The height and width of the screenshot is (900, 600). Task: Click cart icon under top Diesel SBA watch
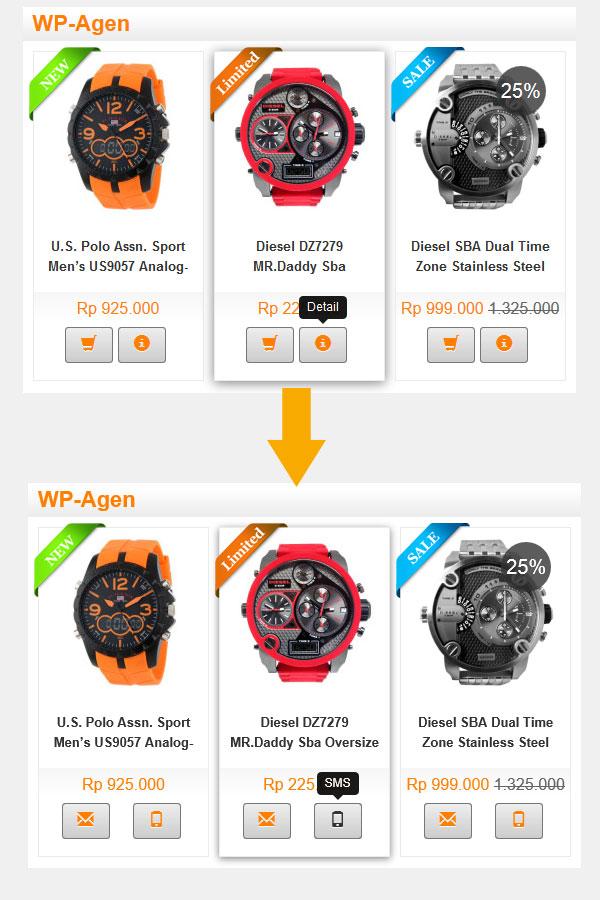point(451,344)
